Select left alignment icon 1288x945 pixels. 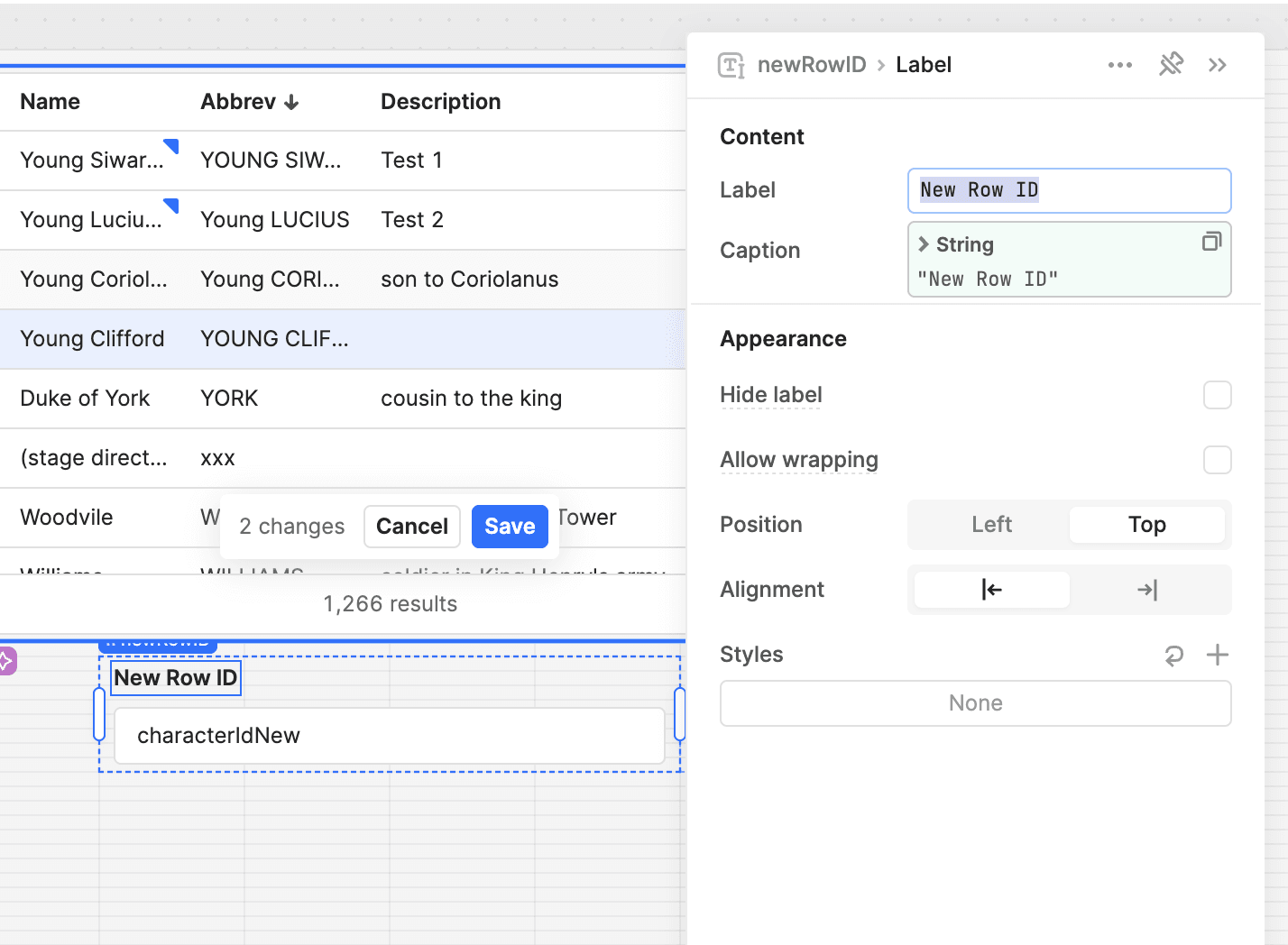click(x=991, y=590)
